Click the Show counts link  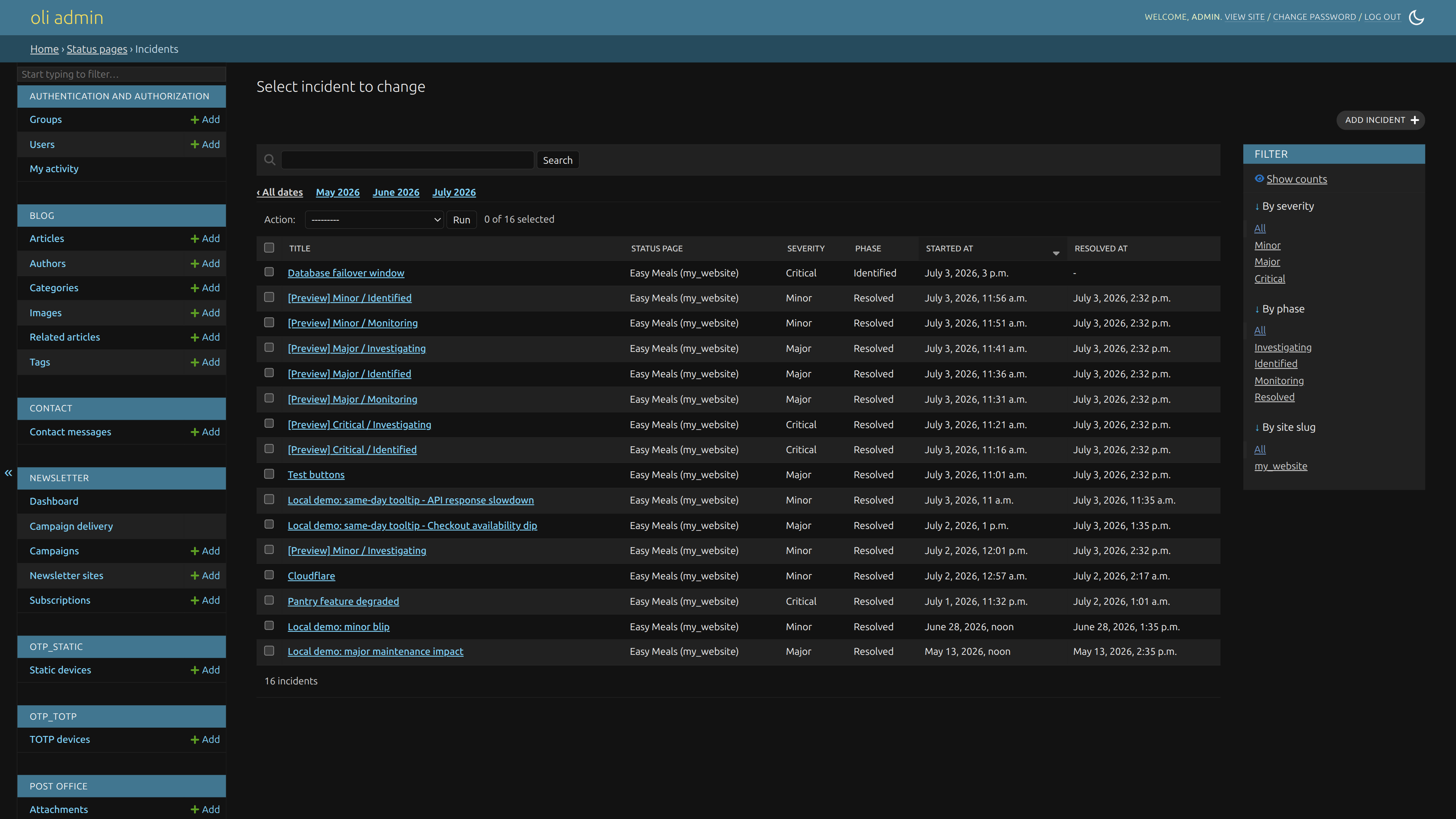[x=1297, y=179]
